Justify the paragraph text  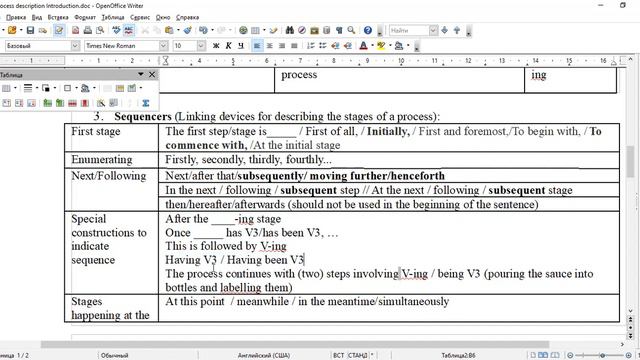pyautogui.click(x=294, y=46)
